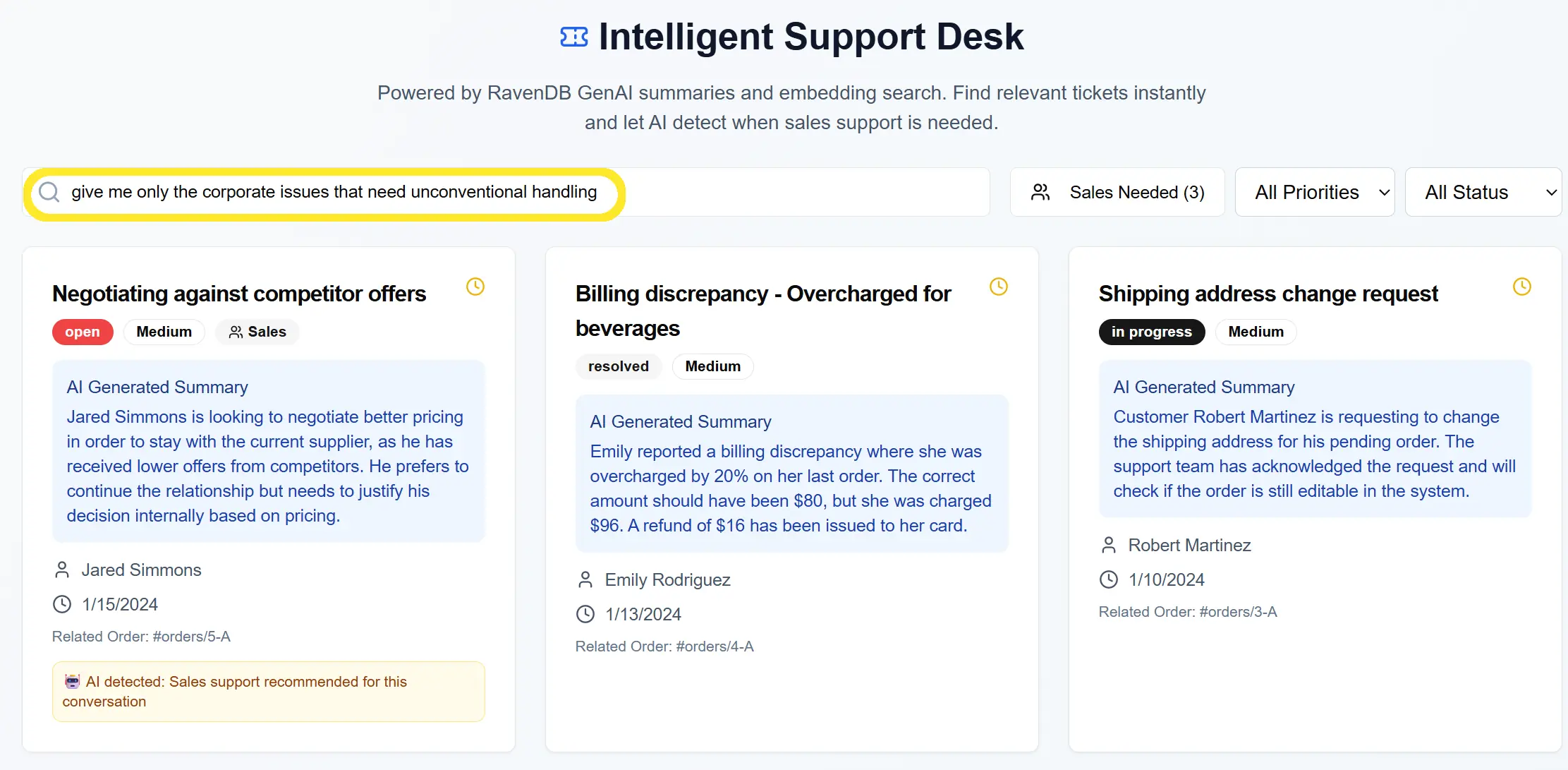
Task: Click clock icon on Negotiating against competitor card
Action: (475, 287)
